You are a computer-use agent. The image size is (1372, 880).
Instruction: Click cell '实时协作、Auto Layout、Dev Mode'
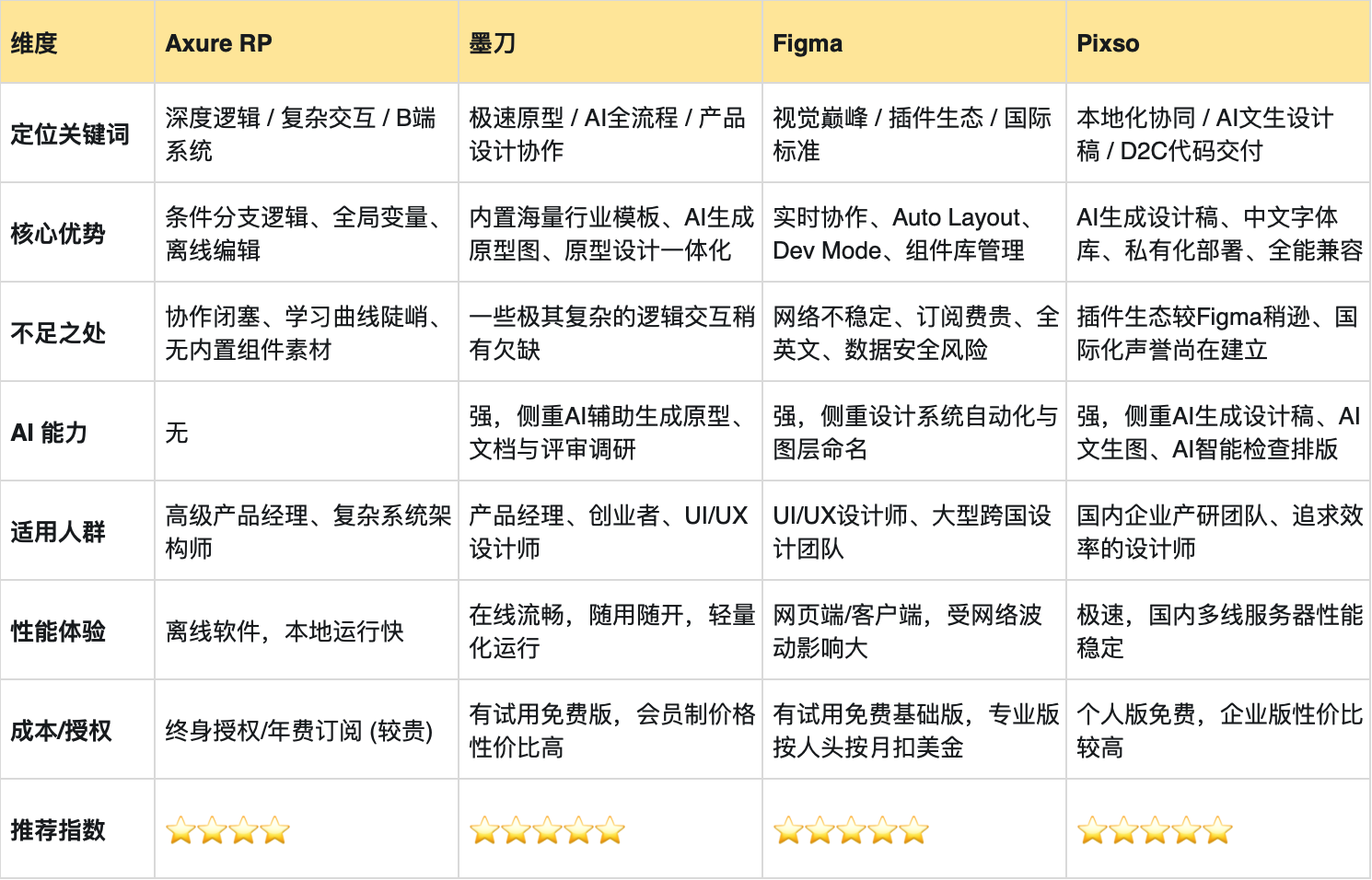coord(914,233)
